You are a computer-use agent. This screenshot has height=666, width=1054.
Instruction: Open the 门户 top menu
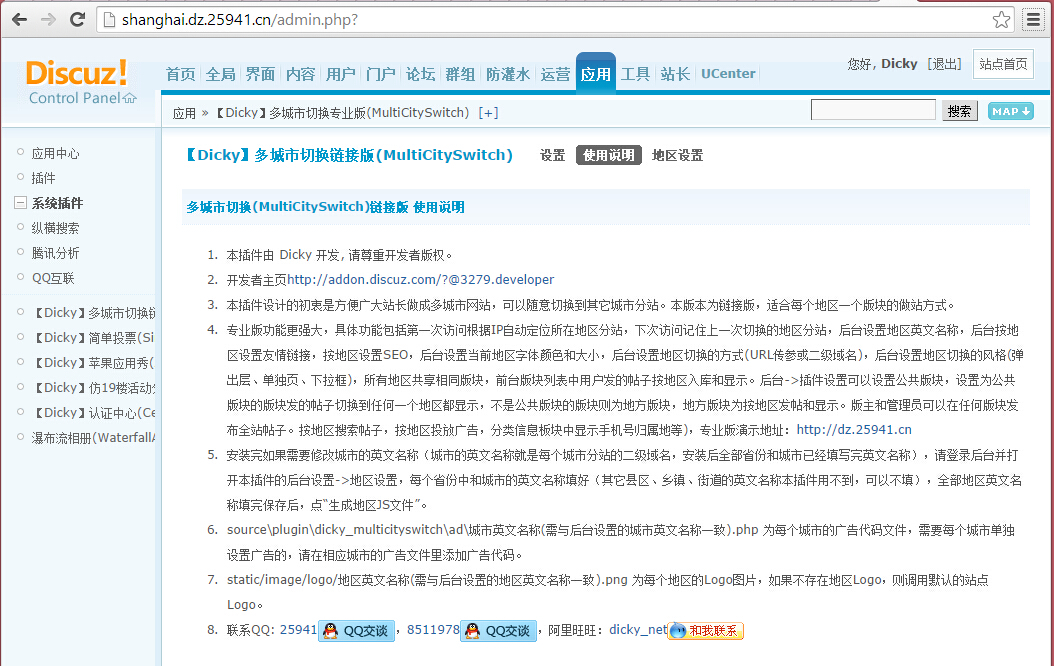[x=380, y=74]
